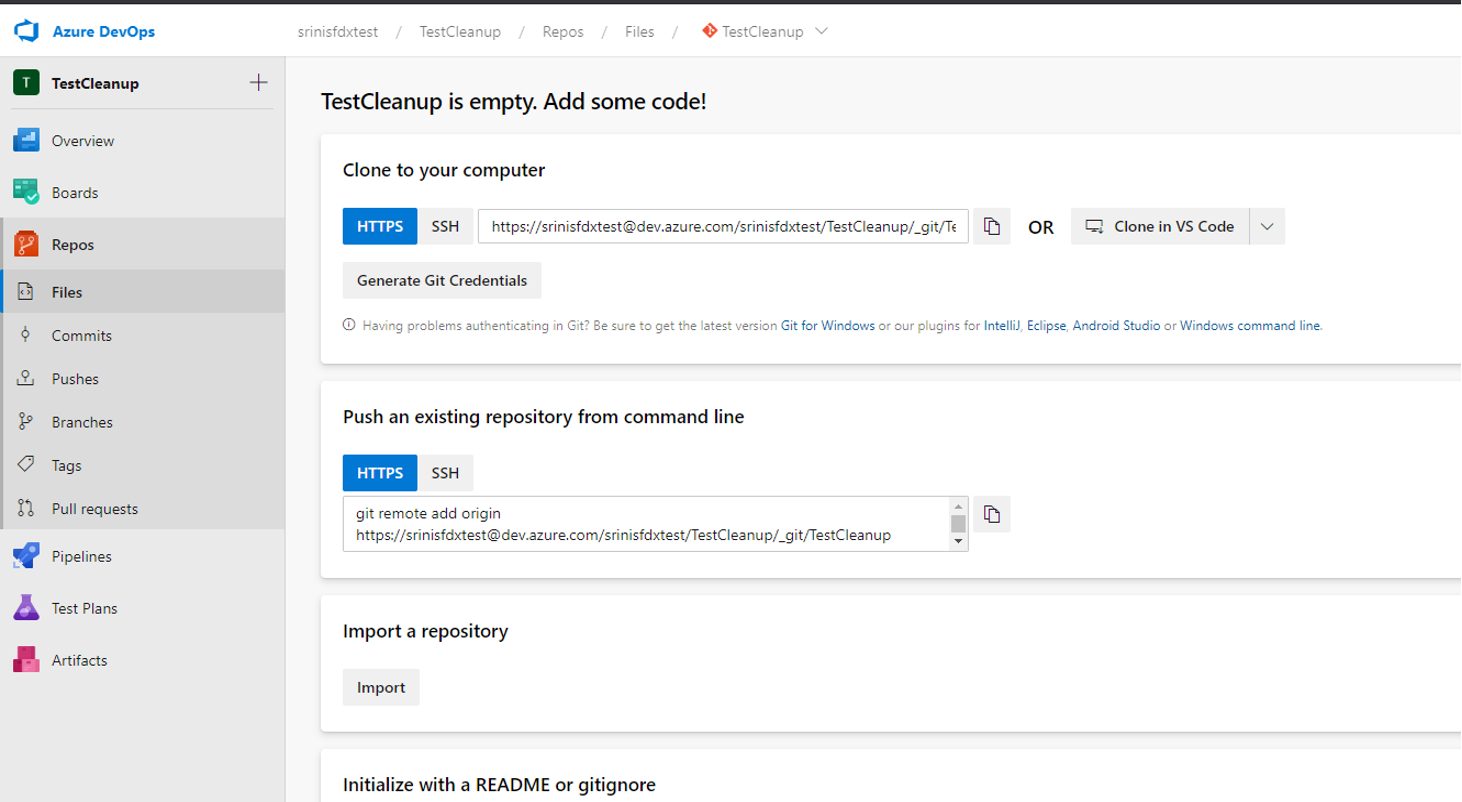The height and width of the screenshot is (802, 1462).
Task: Open the Git for Windows link
Action: point(827,325)
